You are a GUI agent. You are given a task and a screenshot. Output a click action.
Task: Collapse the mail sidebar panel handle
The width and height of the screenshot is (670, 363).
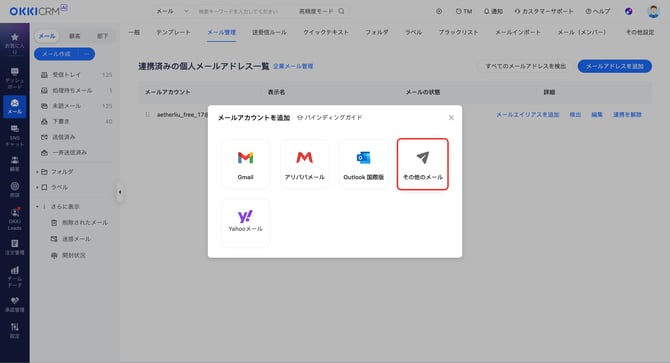pos(120,192)
